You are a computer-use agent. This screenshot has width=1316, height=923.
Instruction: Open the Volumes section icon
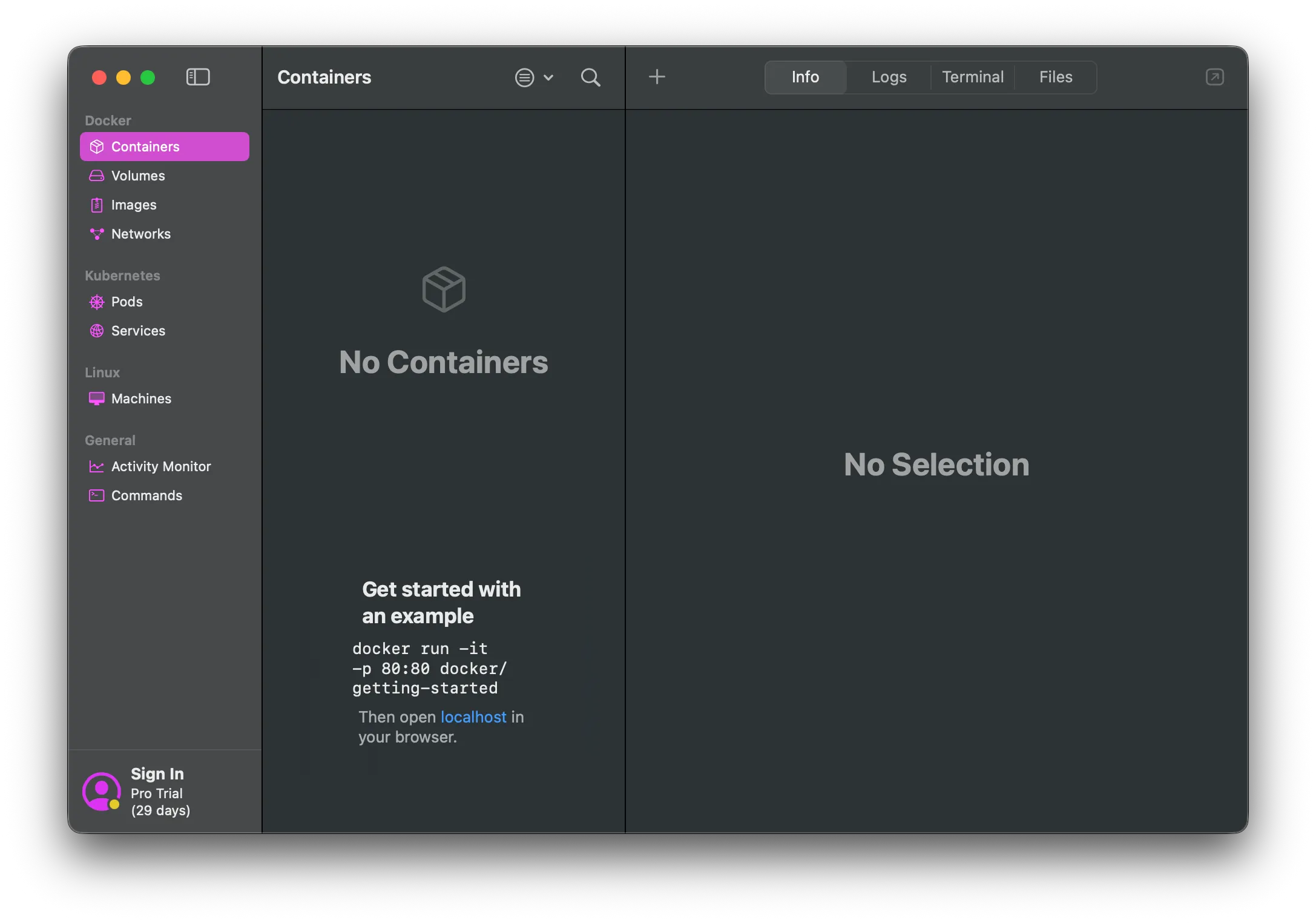[x=97, y=176]
